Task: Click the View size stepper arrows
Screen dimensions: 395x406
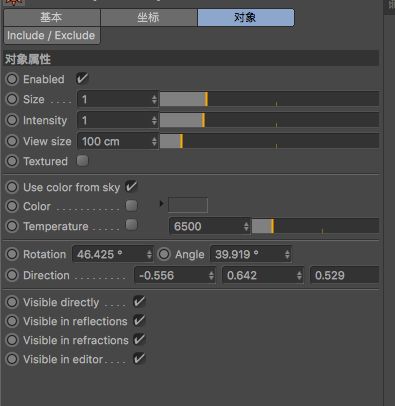Action: tap(154, 141)
